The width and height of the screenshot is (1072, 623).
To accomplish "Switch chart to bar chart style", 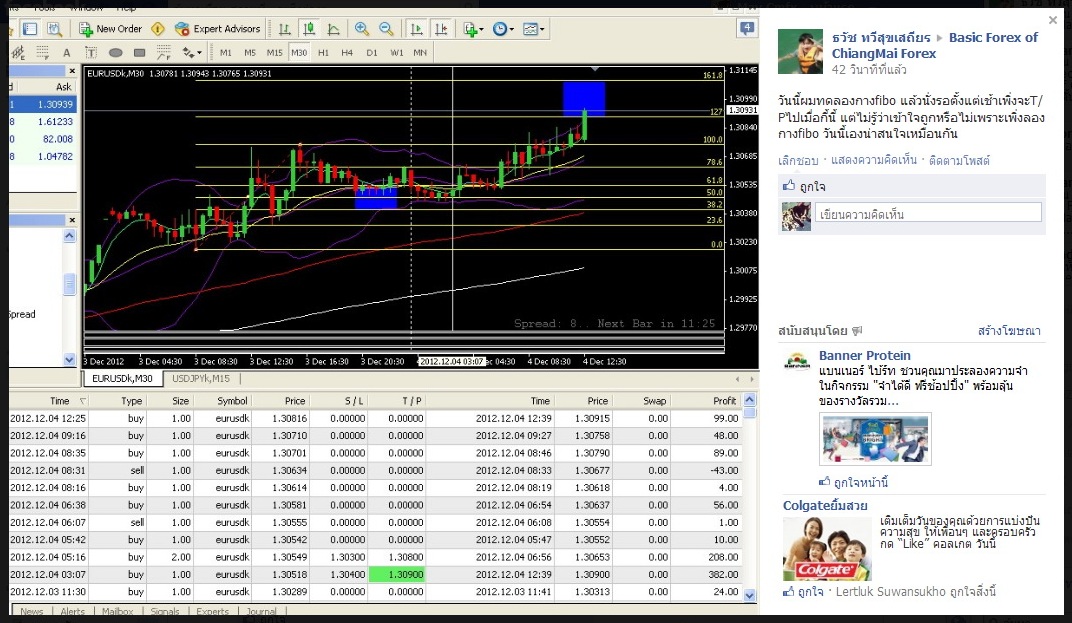I will pyautogui.click(x=284, y=29).
